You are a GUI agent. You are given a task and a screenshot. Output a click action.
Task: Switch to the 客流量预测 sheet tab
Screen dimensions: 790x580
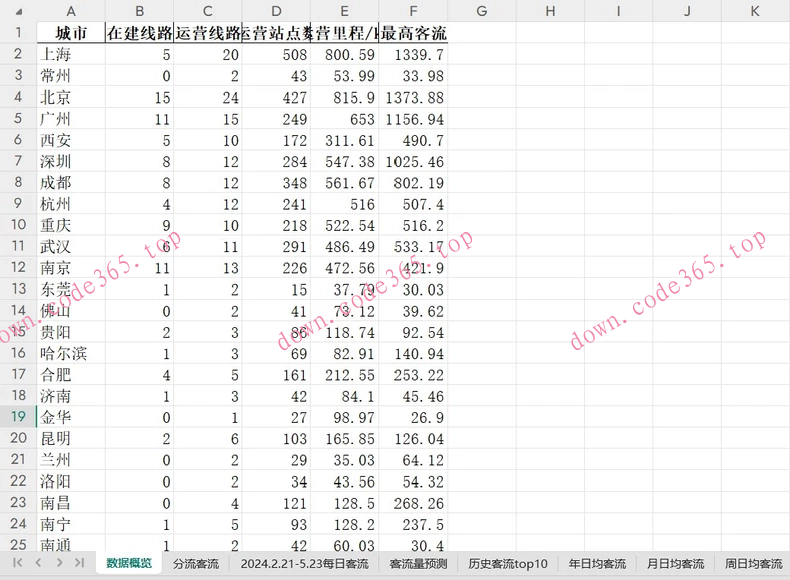[x=418, y=563]
